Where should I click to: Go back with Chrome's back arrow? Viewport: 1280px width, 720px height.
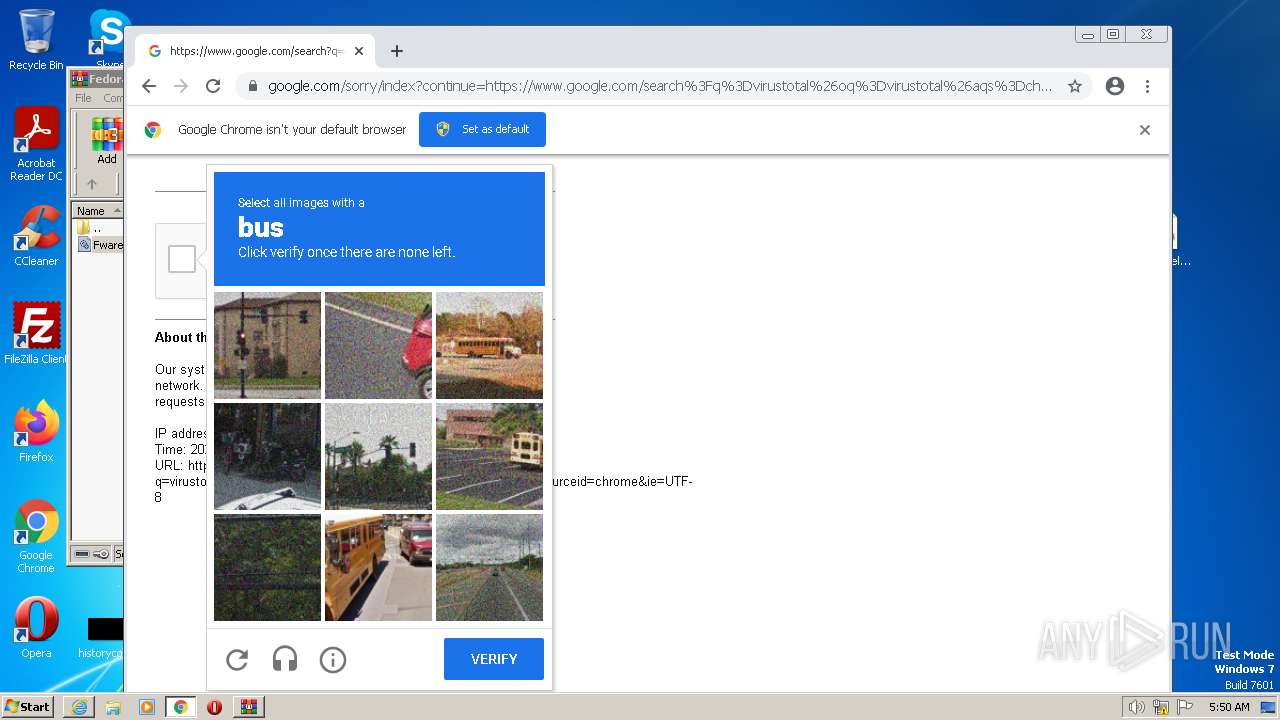click(x=149, y=86)
